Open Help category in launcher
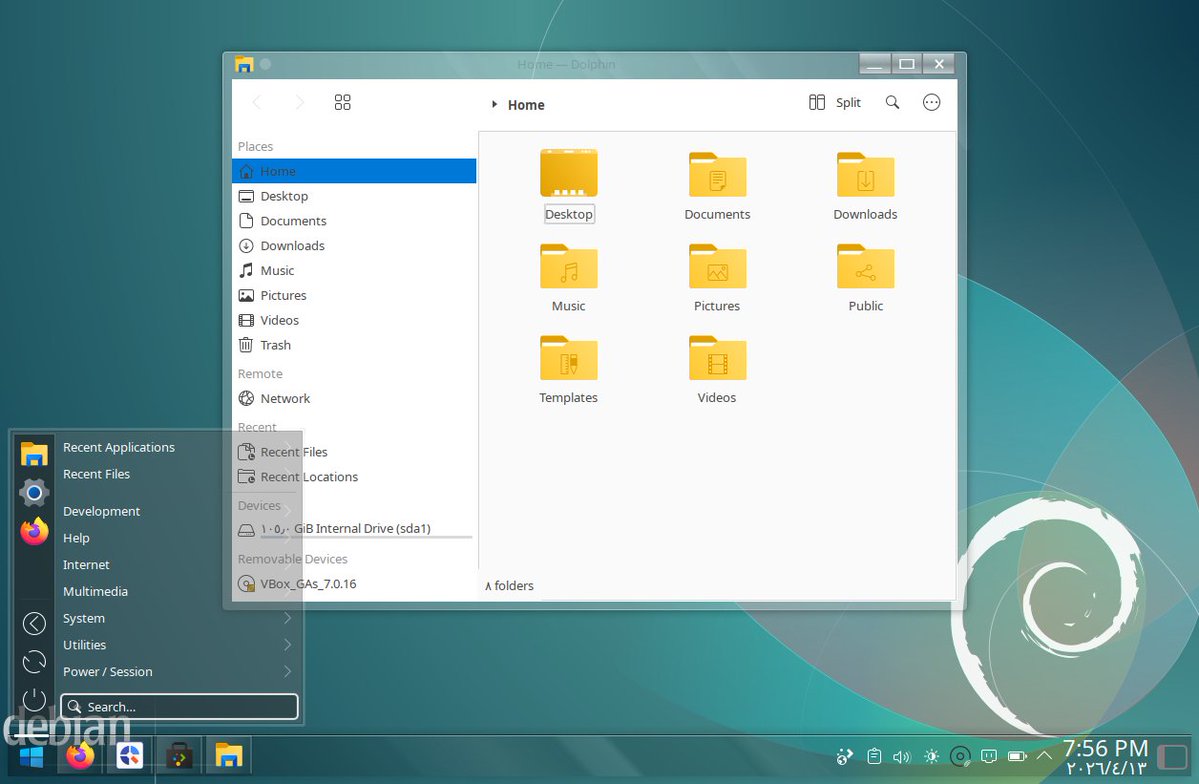 (178, 538)
